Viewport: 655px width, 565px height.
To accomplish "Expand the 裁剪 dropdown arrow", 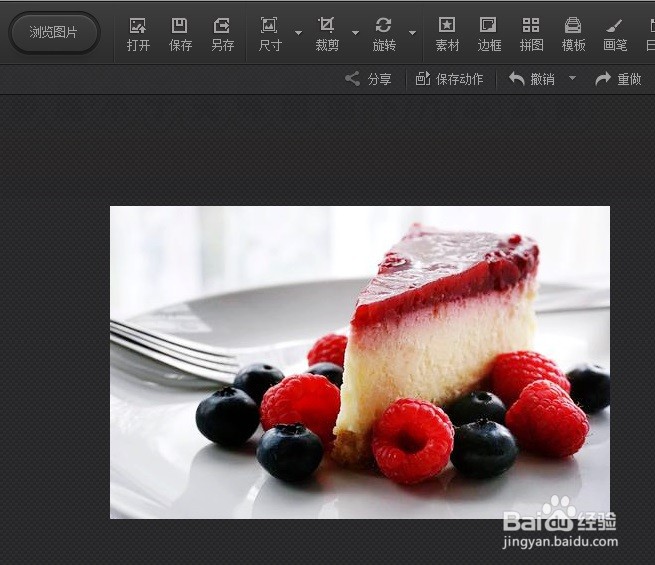I will point(355,33).
